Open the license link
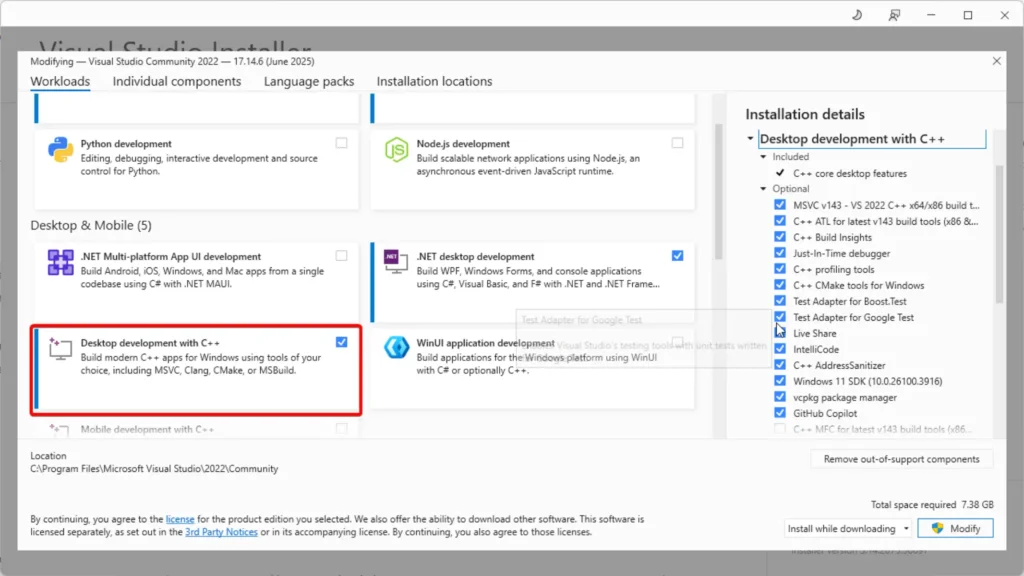 coord(180,519)
